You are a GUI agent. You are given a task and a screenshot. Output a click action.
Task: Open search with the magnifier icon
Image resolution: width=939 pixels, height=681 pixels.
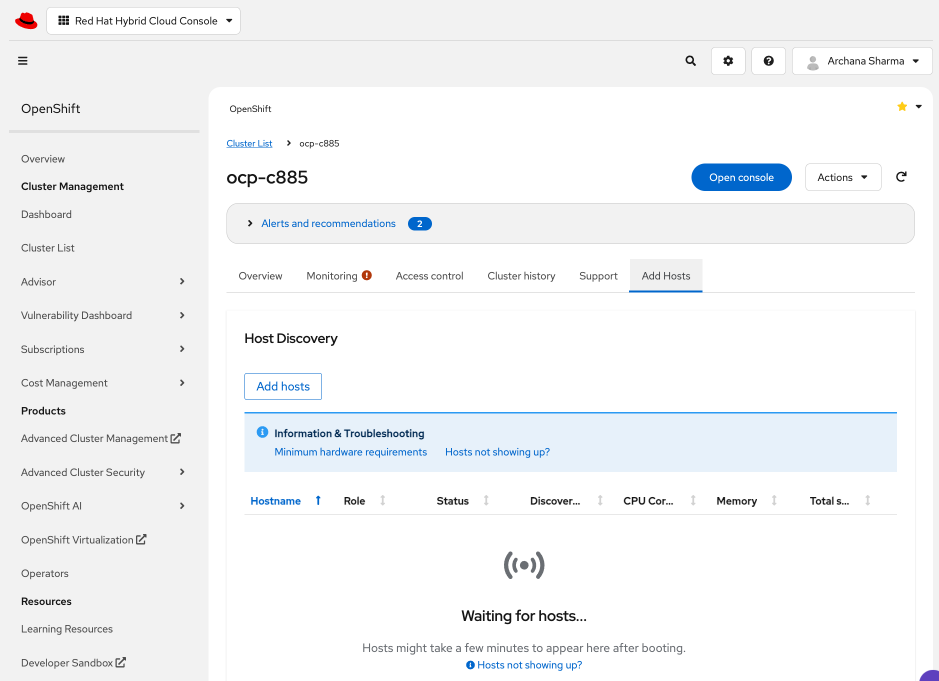point(690,61)
